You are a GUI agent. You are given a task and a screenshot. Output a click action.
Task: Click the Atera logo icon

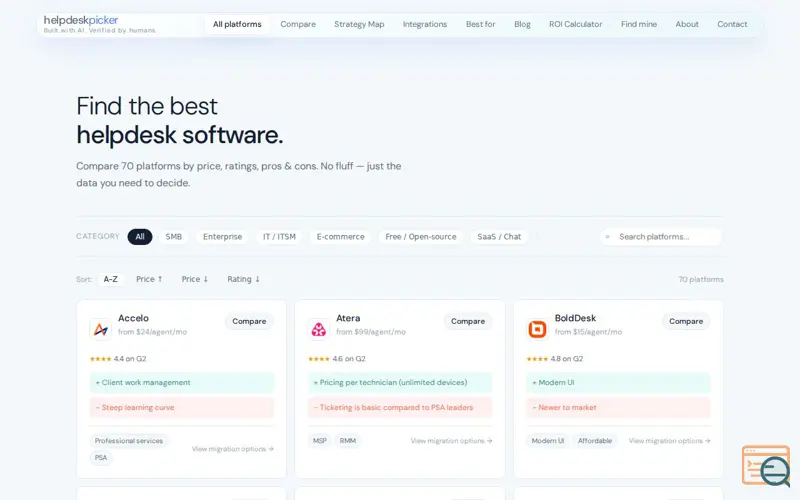click(x=319, y=330)
